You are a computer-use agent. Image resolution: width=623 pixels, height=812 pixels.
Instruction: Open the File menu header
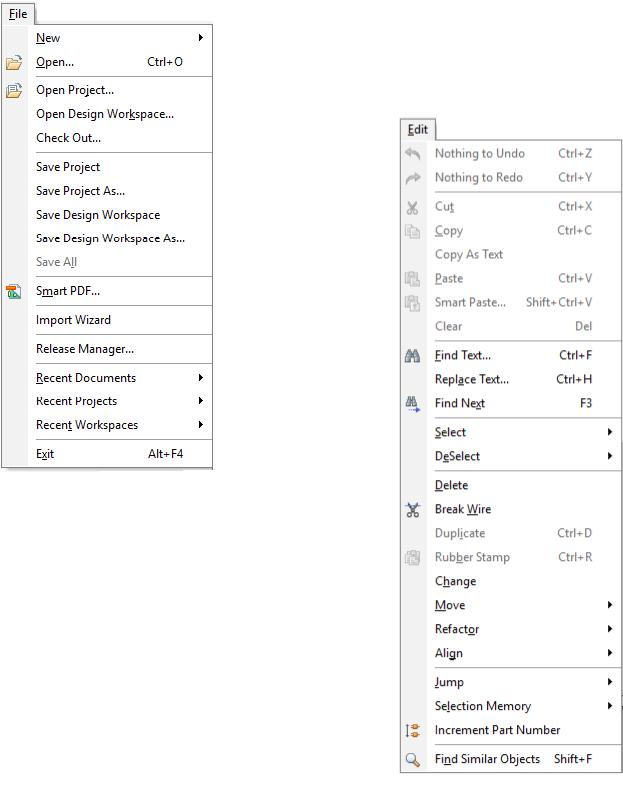18,14
